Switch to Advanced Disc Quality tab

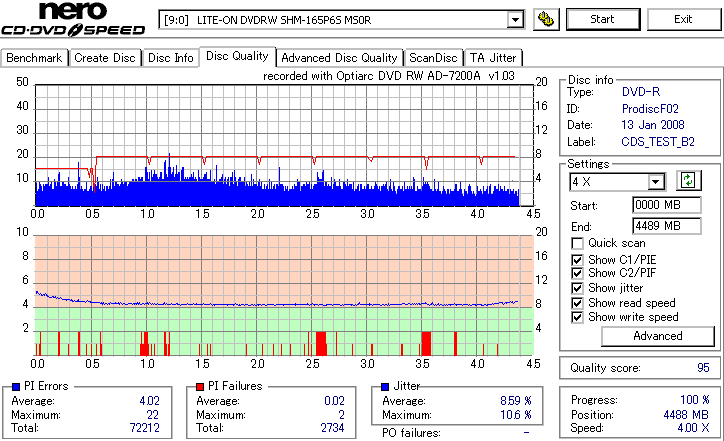(x=339, y=58)
